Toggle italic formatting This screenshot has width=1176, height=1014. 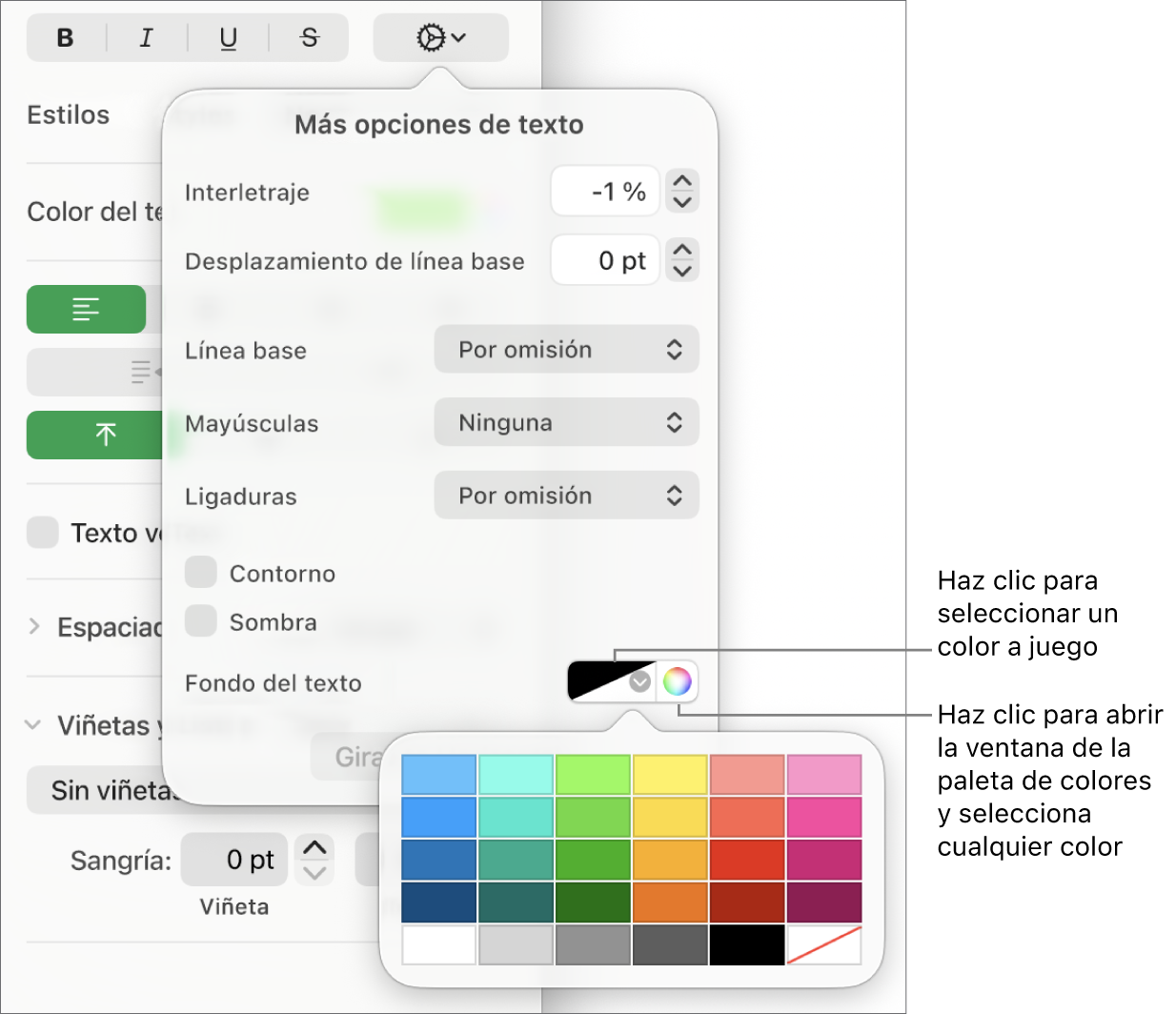pos(146,38)
